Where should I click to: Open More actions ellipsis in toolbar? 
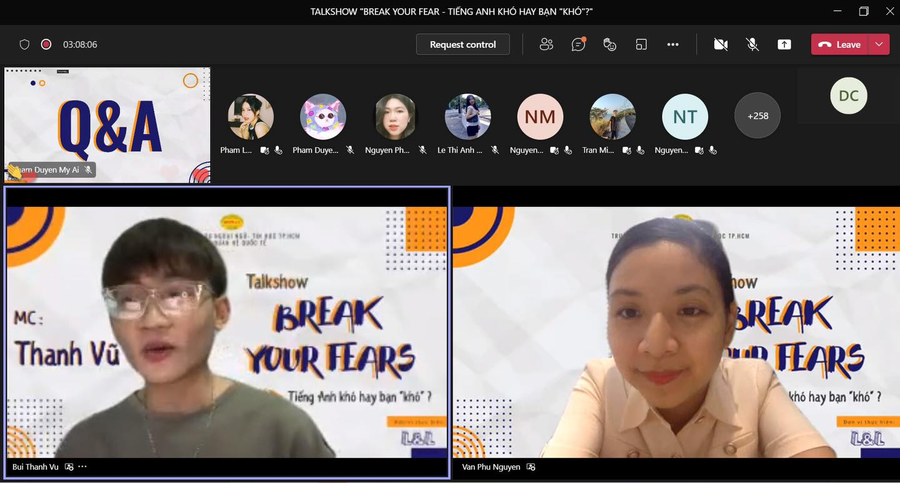673,44
